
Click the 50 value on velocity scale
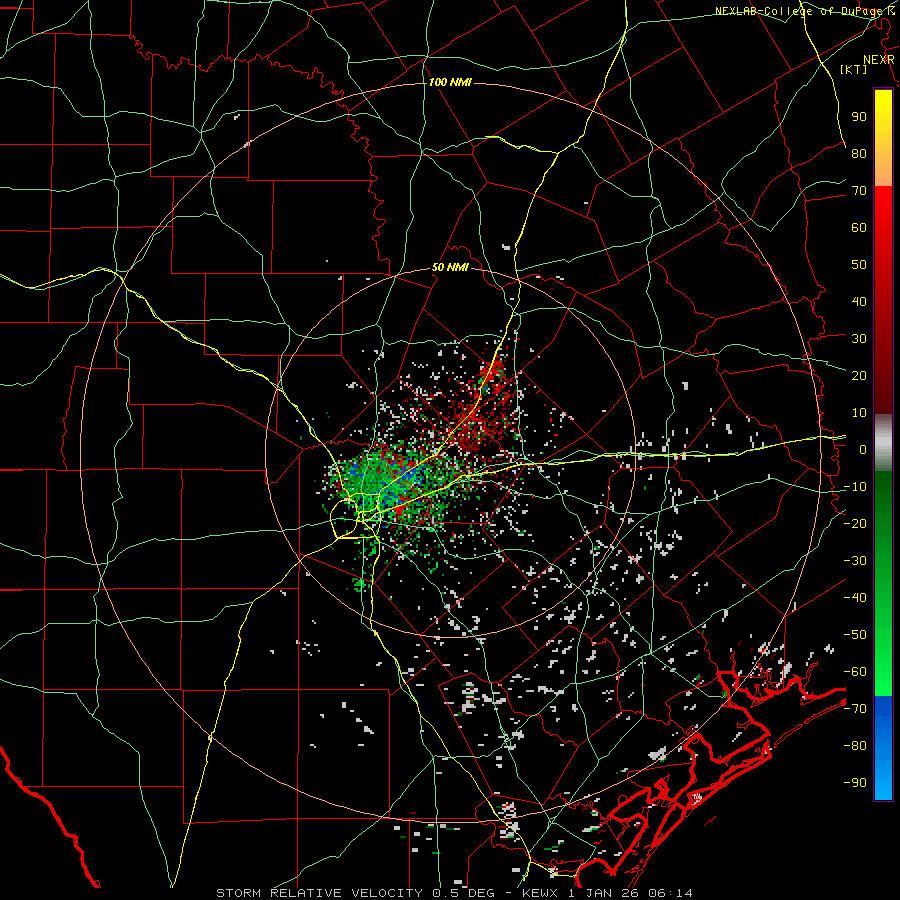859,265
